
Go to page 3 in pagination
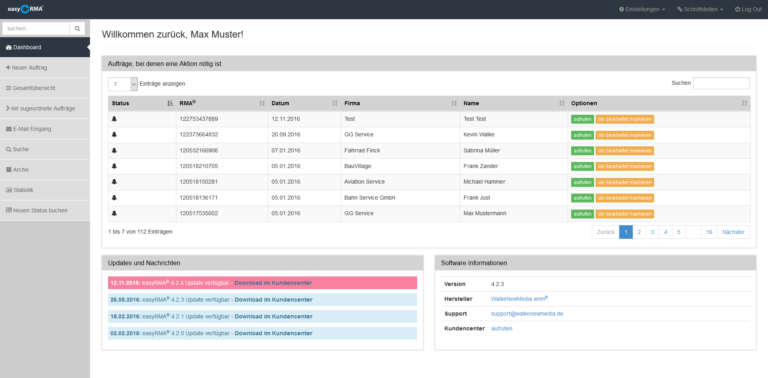[x=652, y=232]
